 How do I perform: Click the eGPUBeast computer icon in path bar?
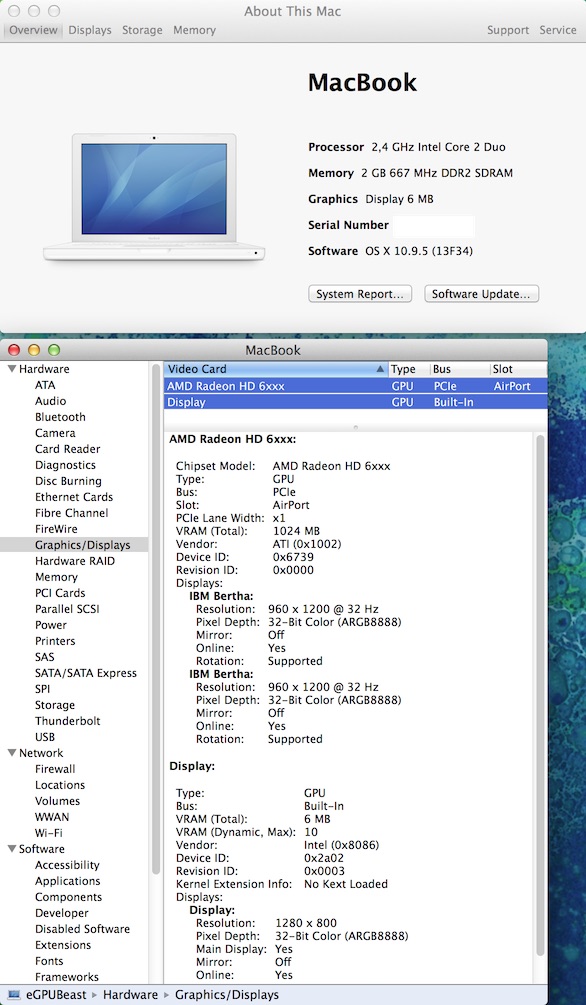[x=14, y=995]
